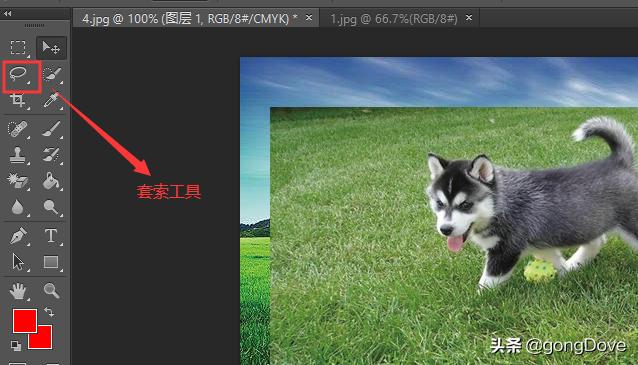
Task: Select the Rectangle shape tool
Action: 51,262
